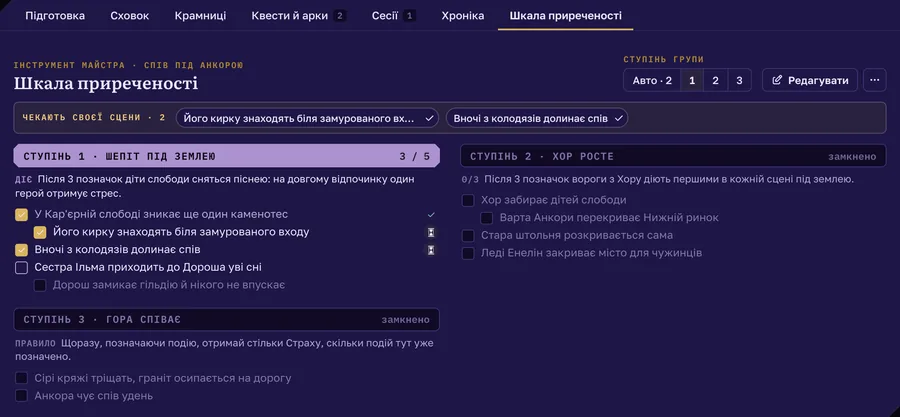The image size is (900, 417).
Task: Click the "замкнено" label on the Ступінь 2 header
Action: pyautogui.click(x=852, y=157)
